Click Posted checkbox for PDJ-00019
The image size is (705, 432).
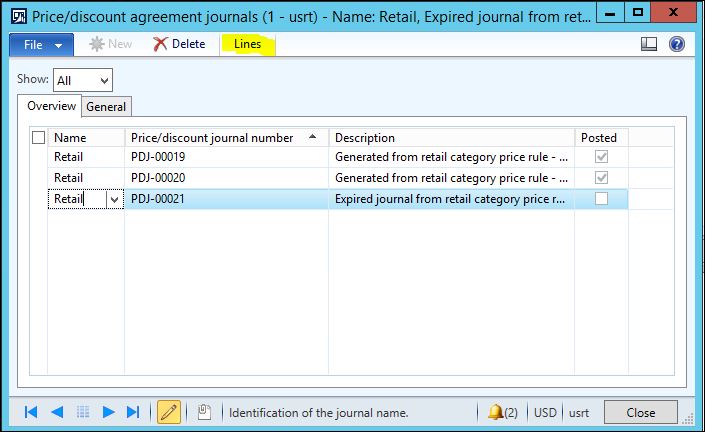601,157
